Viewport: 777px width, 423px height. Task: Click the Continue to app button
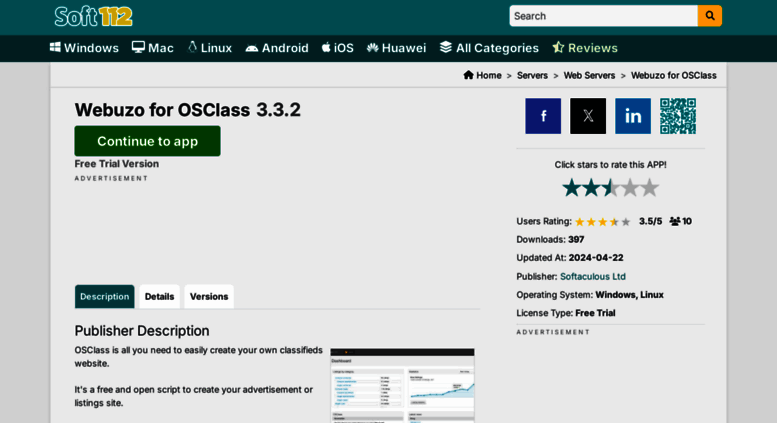(148, 141)
